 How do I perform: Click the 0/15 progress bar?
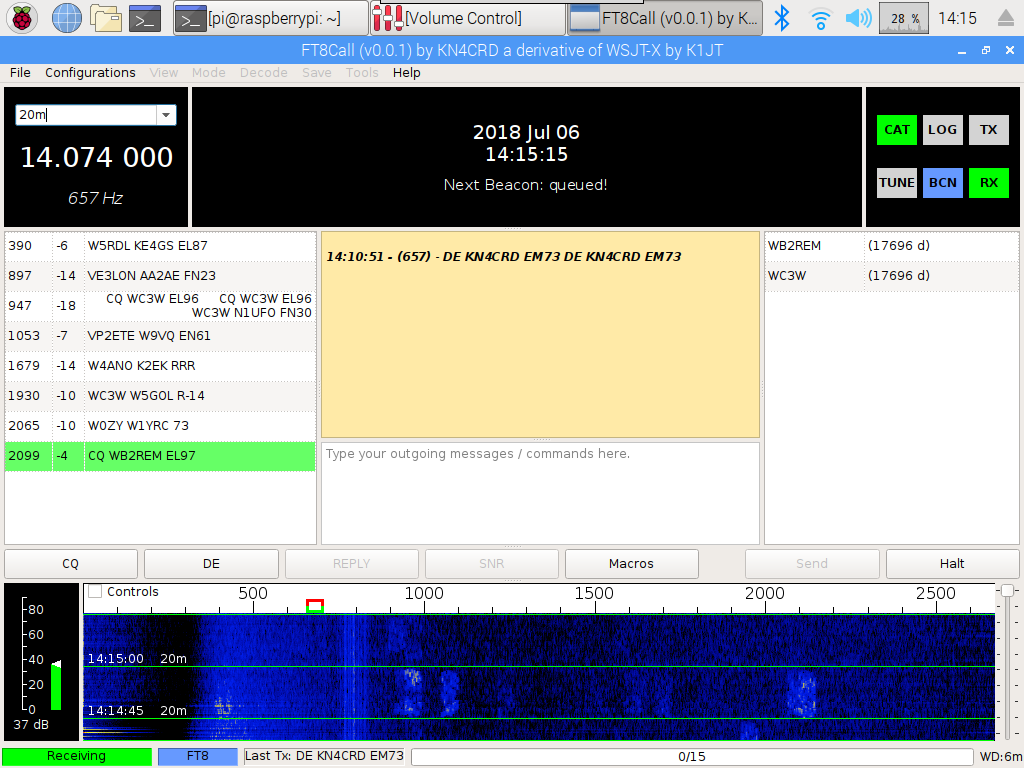692,756
